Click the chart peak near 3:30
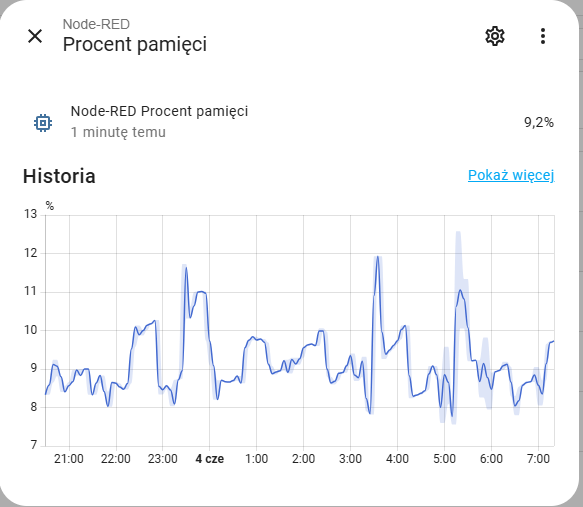 pos(378,257)
